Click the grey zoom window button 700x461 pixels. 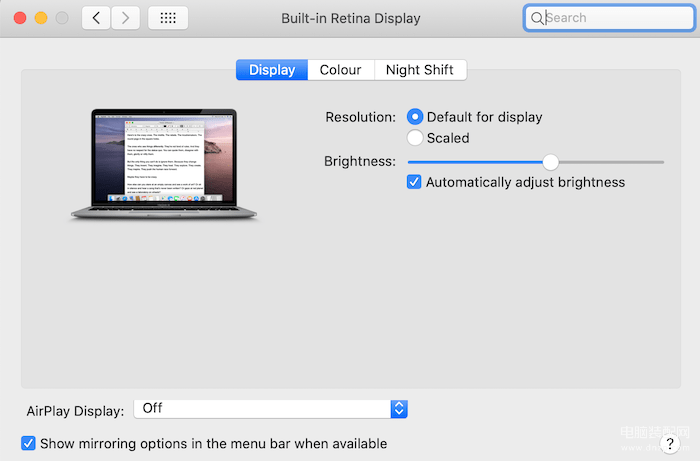coord(63,18)
